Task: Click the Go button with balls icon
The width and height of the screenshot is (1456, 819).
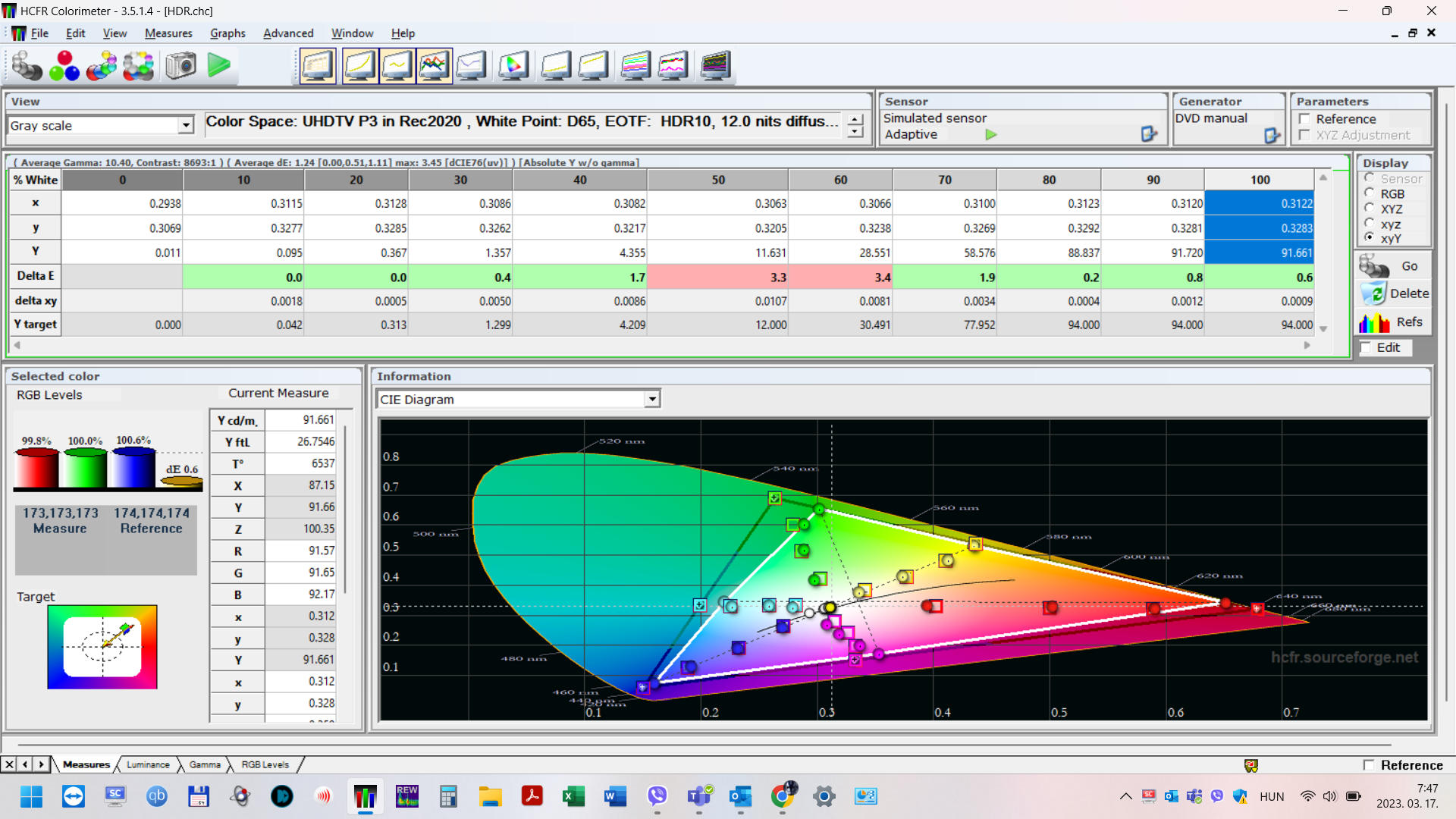Action: [1394, 266]
